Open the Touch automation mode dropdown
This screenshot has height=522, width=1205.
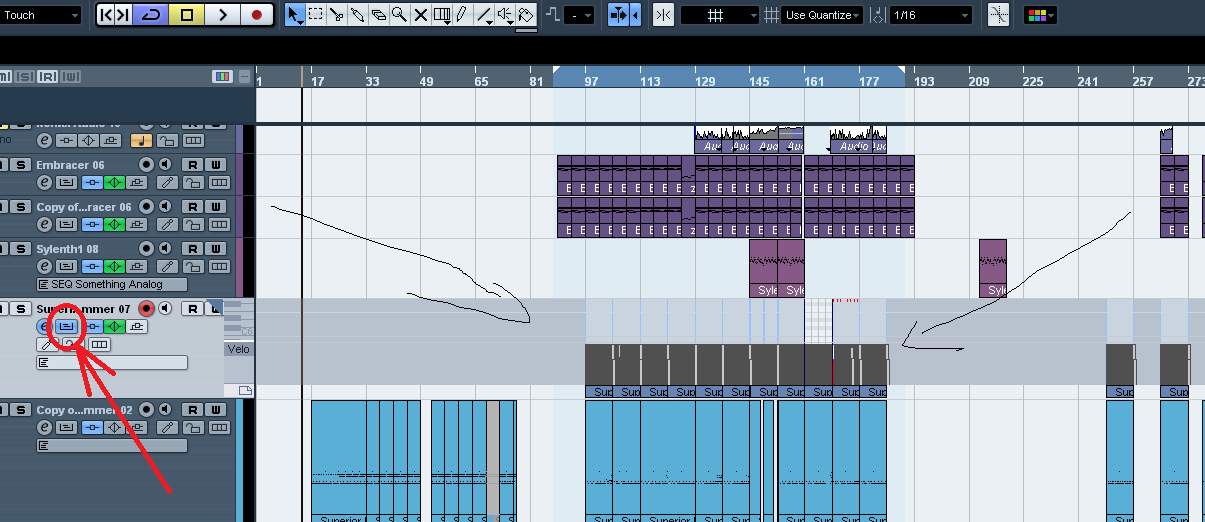pyautogui.click(x=42, y=15)
